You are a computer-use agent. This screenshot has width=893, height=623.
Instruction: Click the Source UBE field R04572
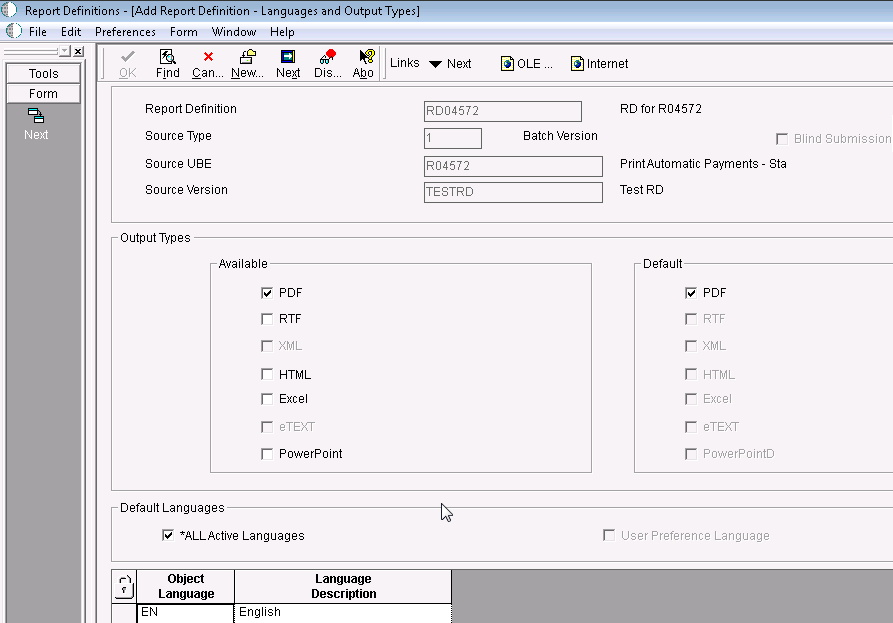coord(513,166)
